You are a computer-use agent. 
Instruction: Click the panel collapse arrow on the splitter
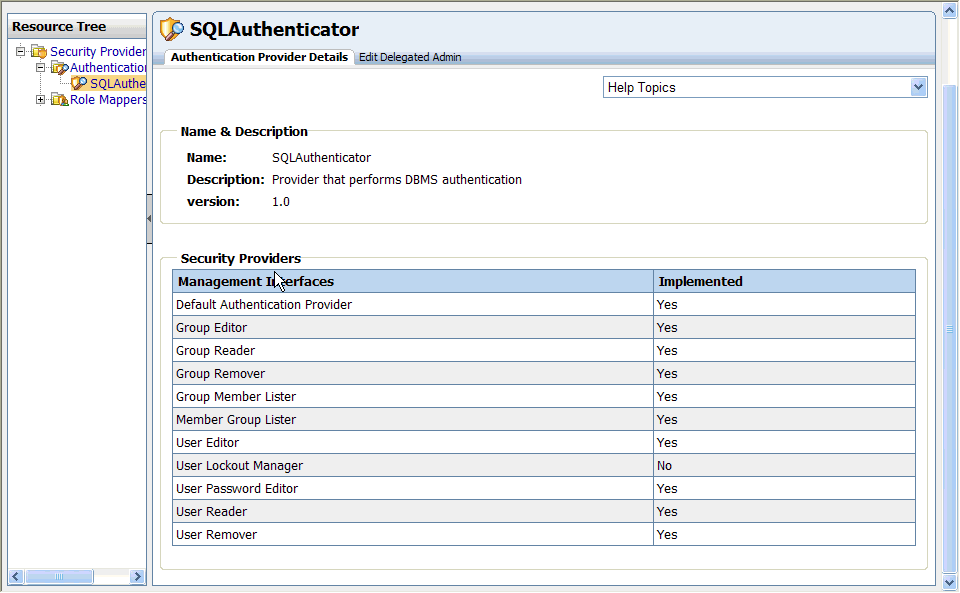[150, 218]
